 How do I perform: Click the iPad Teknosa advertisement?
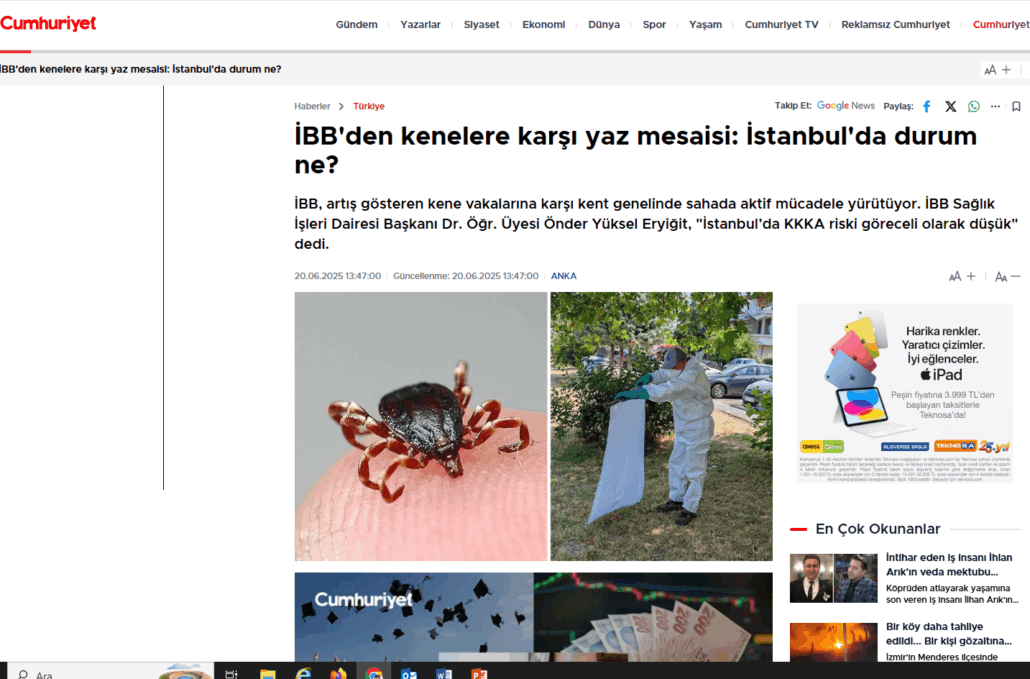[905, 393]
